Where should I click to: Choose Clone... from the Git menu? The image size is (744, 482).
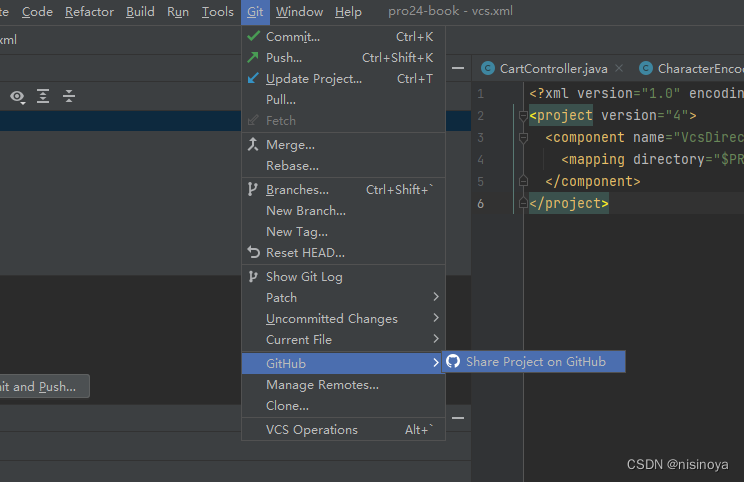pyautogui.click(x=344, y=406)
